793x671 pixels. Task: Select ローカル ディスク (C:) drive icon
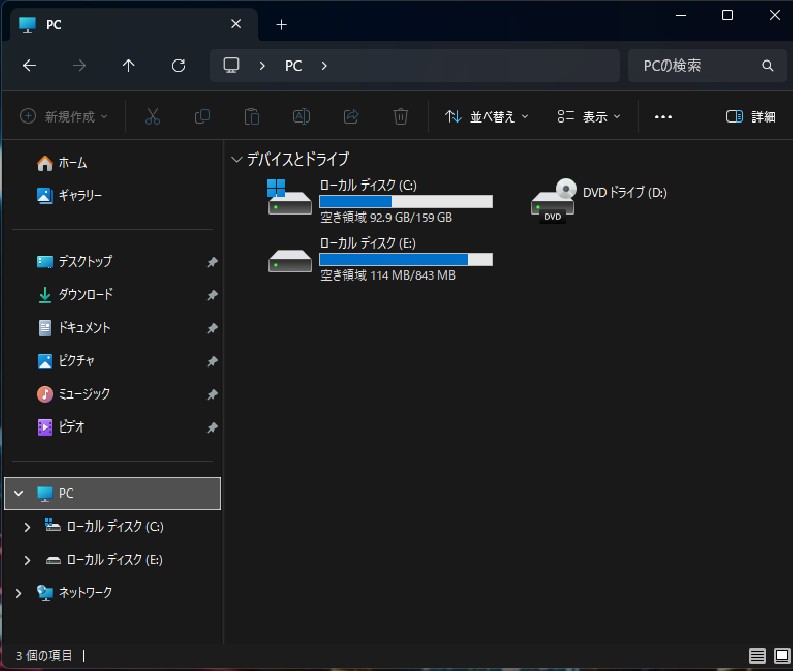click(x=289, y=197)
